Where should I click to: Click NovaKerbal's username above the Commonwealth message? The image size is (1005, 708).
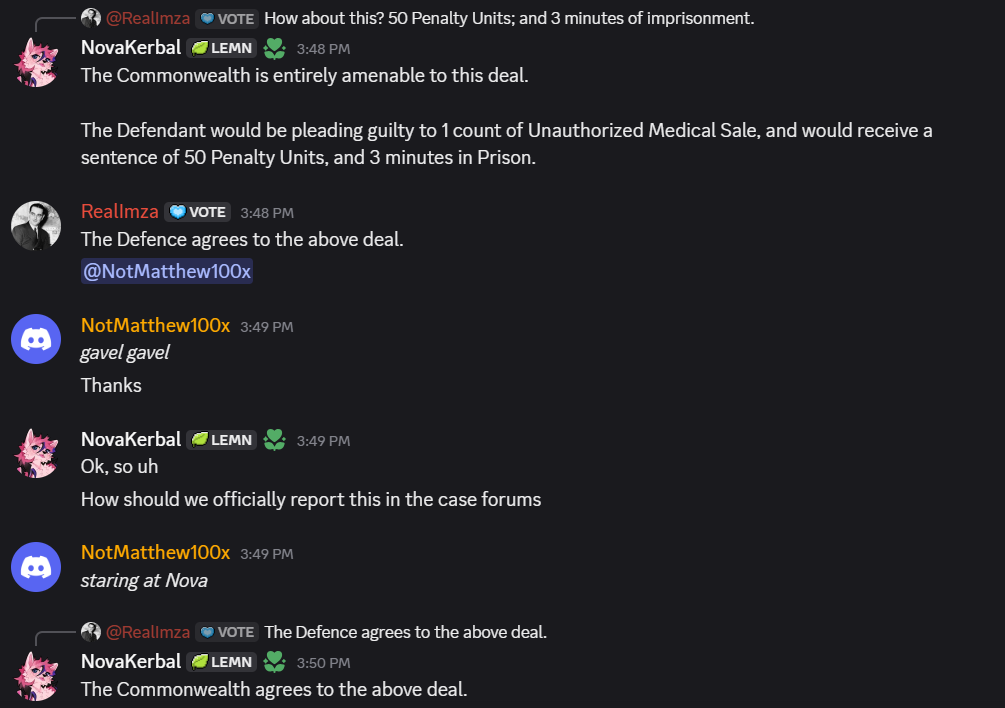pyautogui.click(x=131, y=47)
